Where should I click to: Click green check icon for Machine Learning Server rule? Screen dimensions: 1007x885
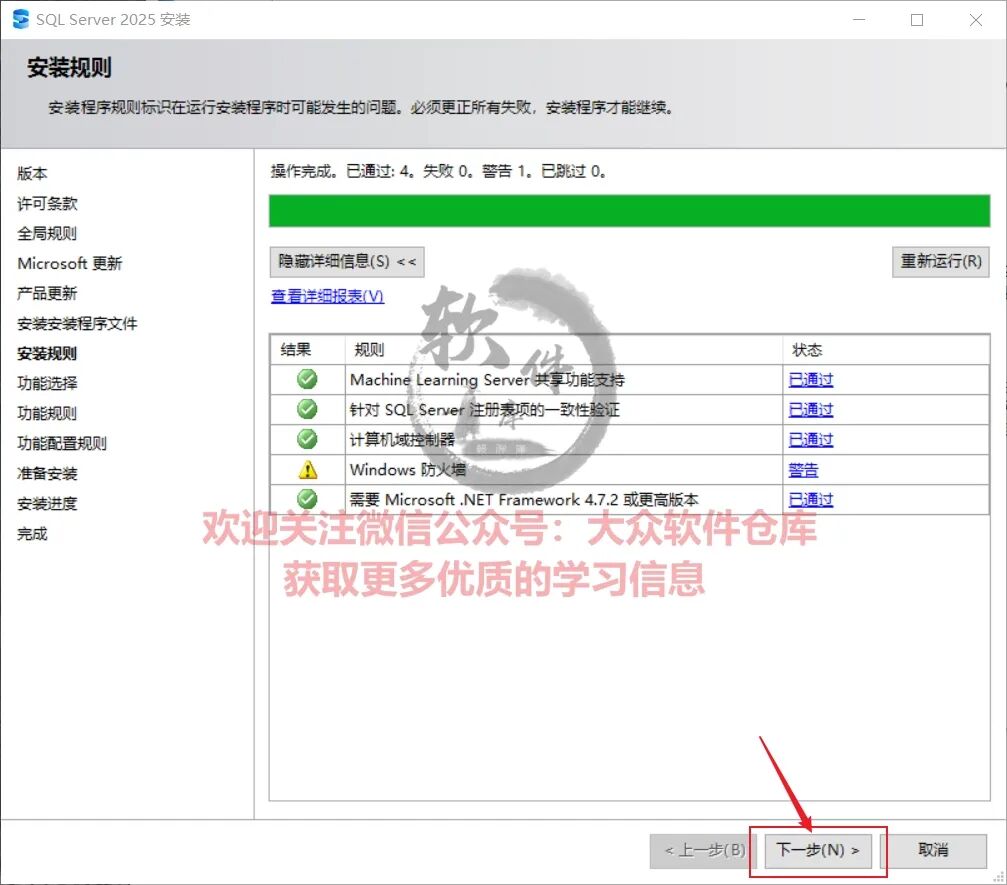[x=307, y=379]
